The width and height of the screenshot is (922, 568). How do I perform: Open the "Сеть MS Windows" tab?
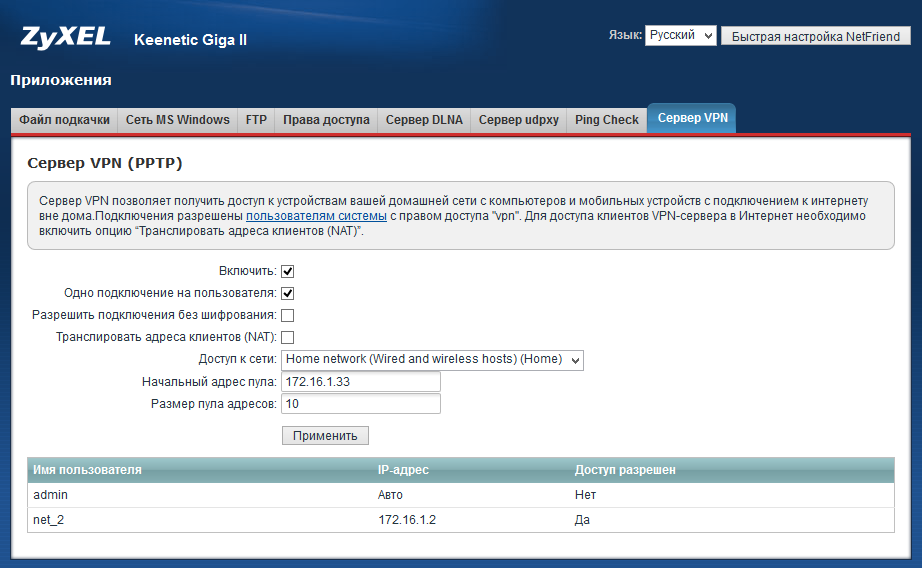(x=177, y=120)
